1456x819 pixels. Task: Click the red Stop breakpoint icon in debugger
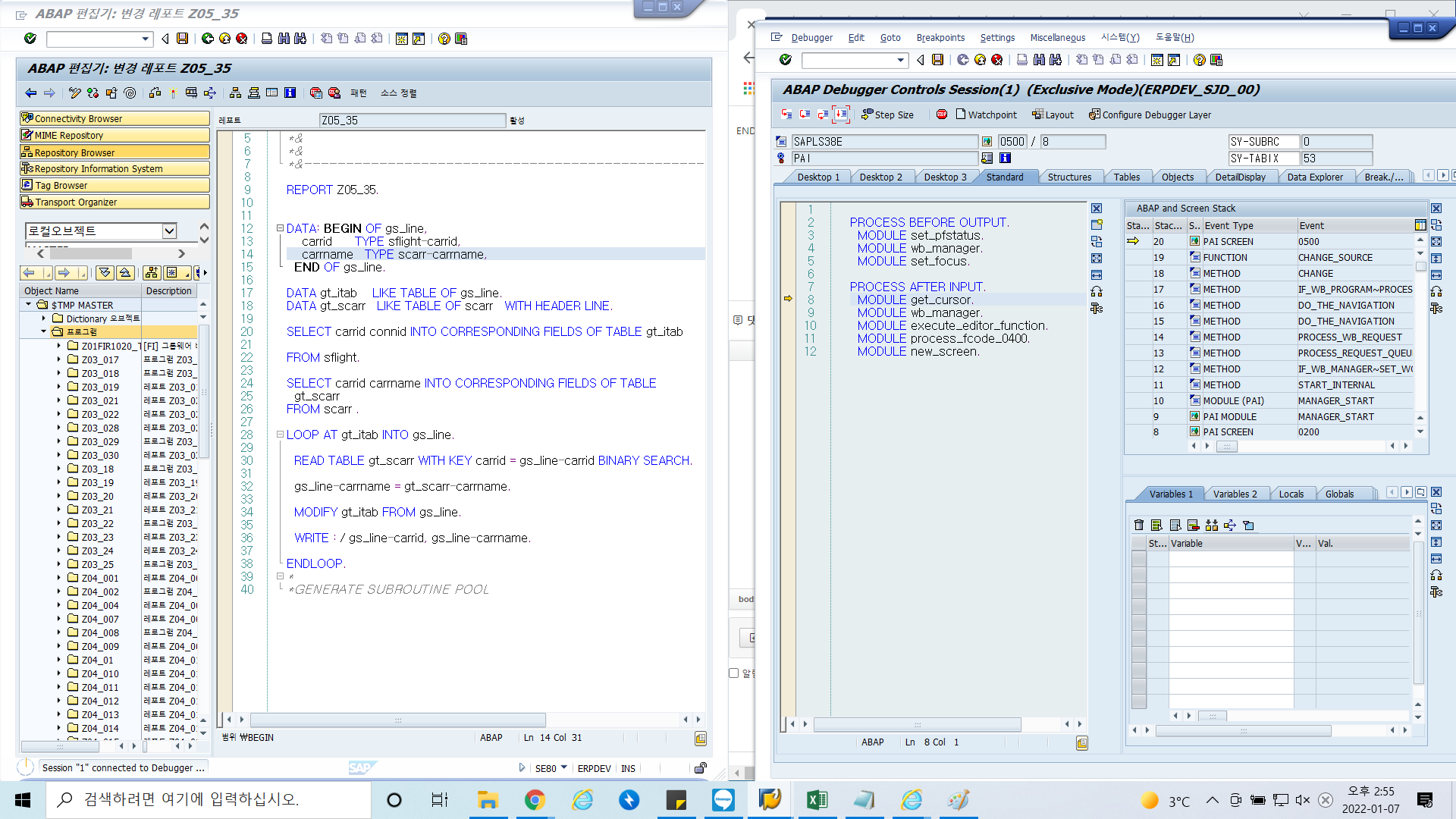(x=941, y=115)
